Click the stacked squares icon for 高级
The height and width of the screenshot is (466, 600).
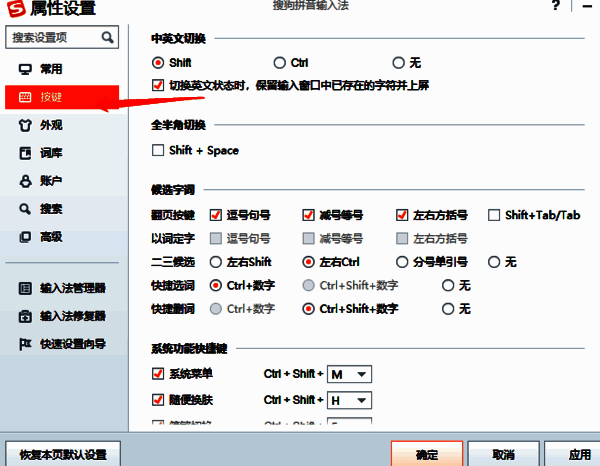25,237
